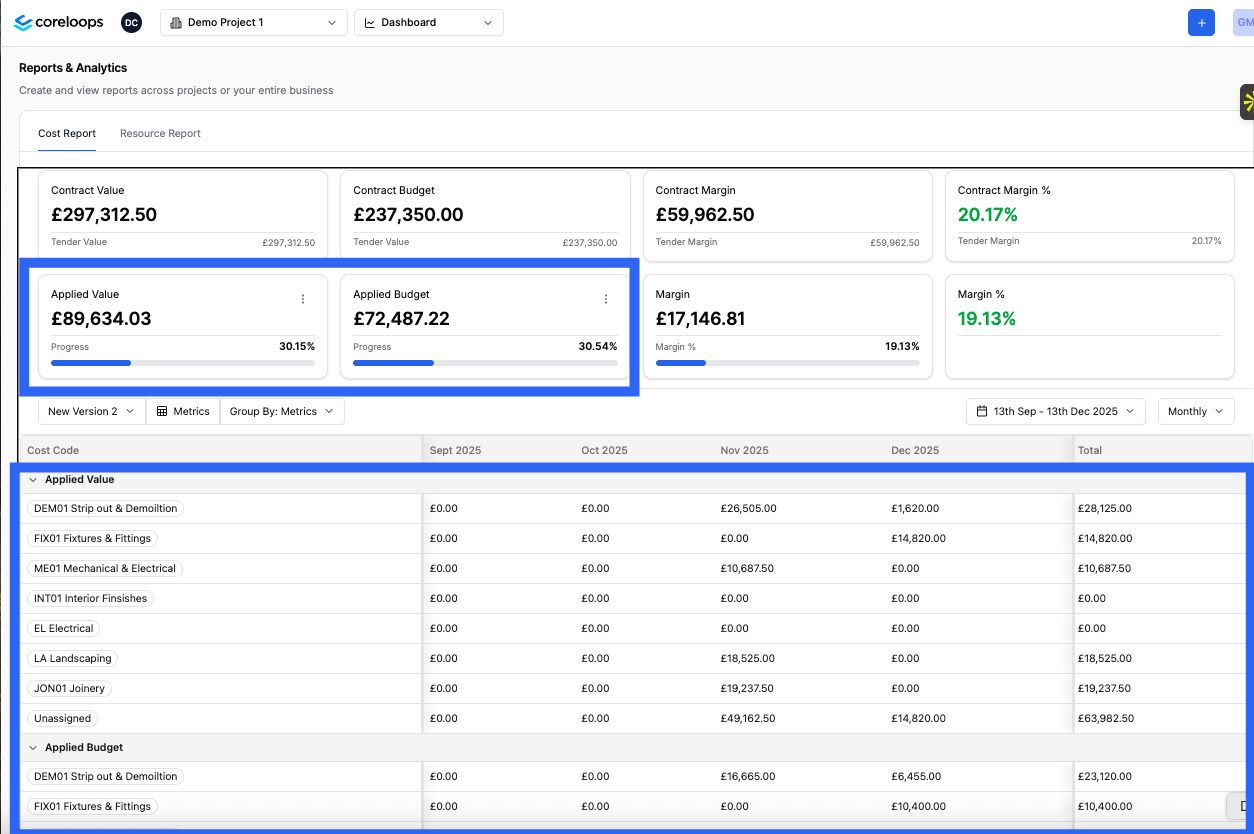
Task: Open Applied Value card options menu
Action: click(x=303, y=299)
